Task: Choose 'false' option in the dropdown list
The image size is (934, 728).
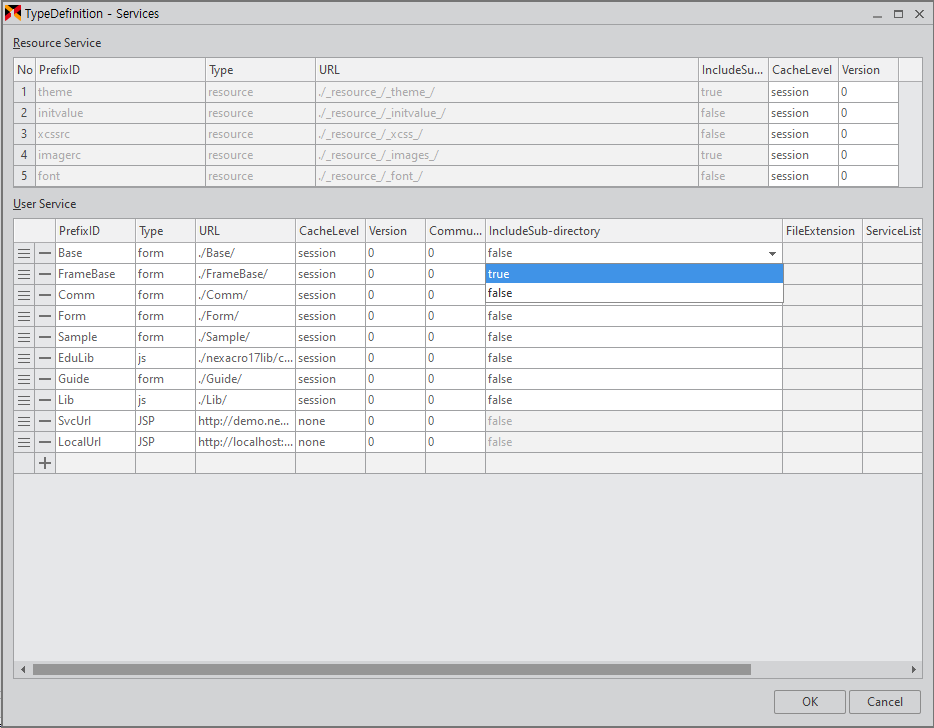Action: tap(633, 293)
